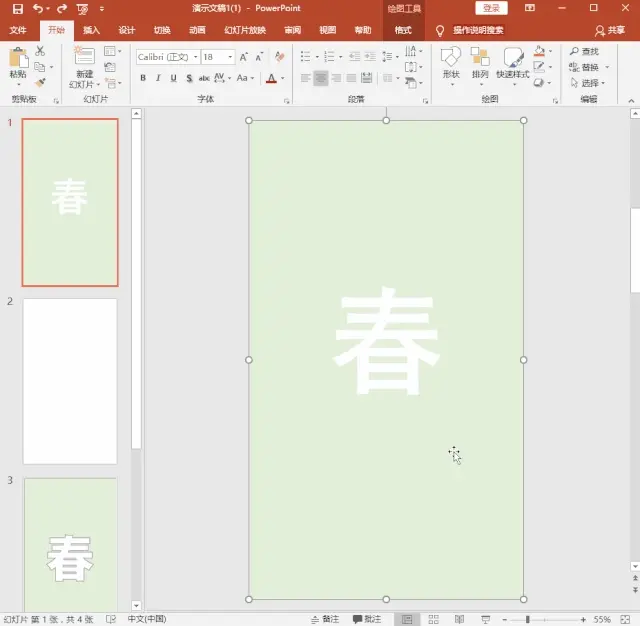Switch to the Insert (插入) tab
Image resolution: width=640 pixels, height=626 pixels.
91,30
